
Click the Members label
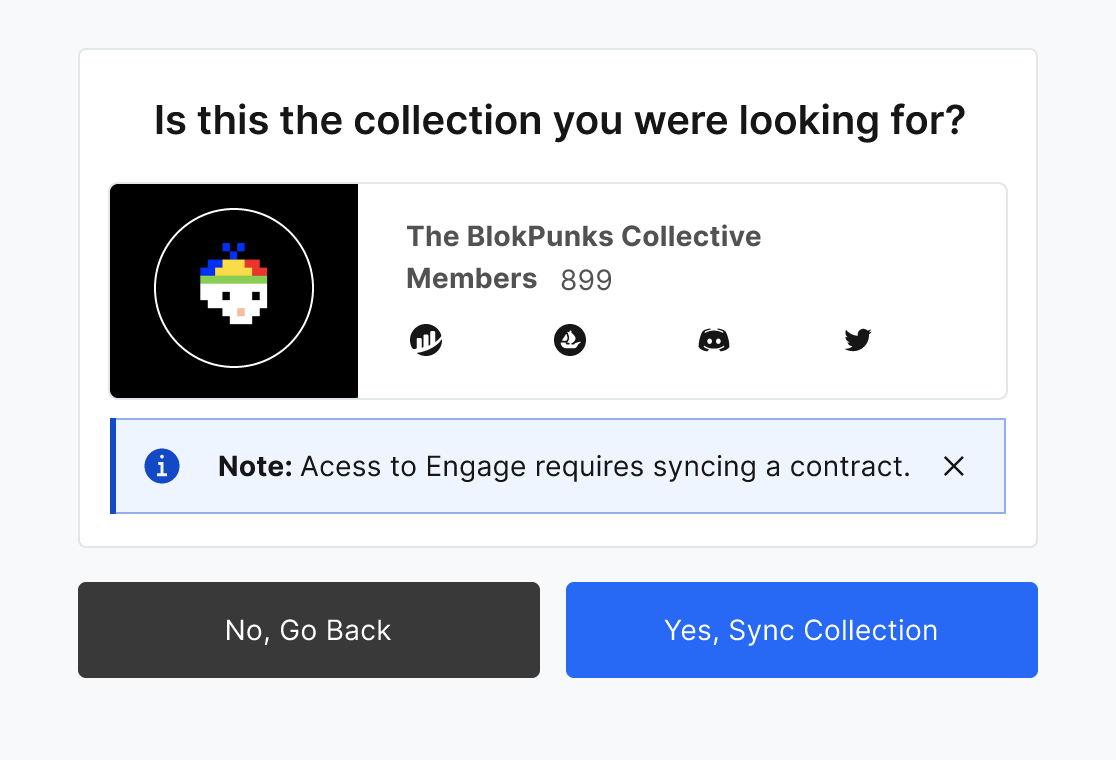(x=471, y=279)
